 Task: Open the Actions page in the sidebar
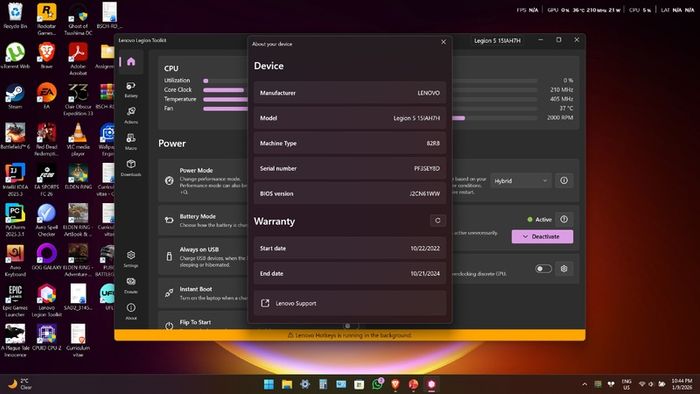tap(131, 116)
